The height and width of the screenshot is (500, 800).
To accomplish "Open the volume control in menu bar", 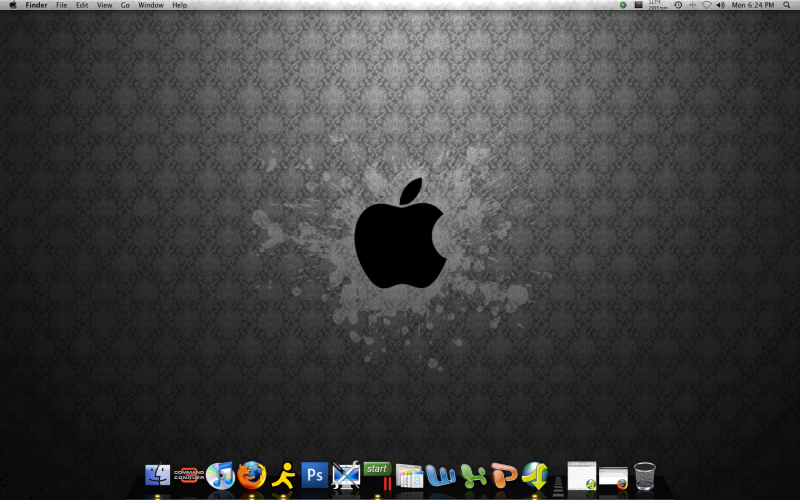I will tap(720, 5).
